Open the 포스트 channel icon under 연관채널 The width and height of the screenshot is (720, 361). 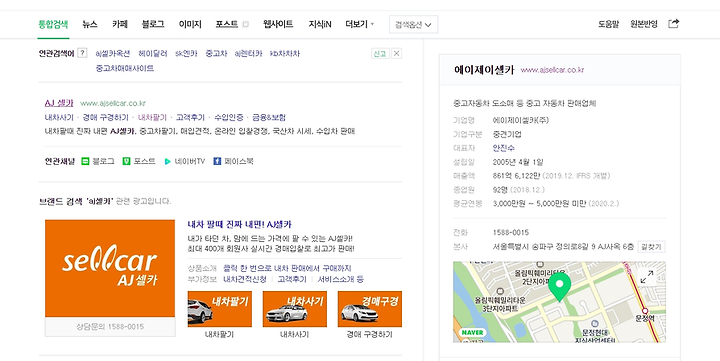tap(126, 161)
